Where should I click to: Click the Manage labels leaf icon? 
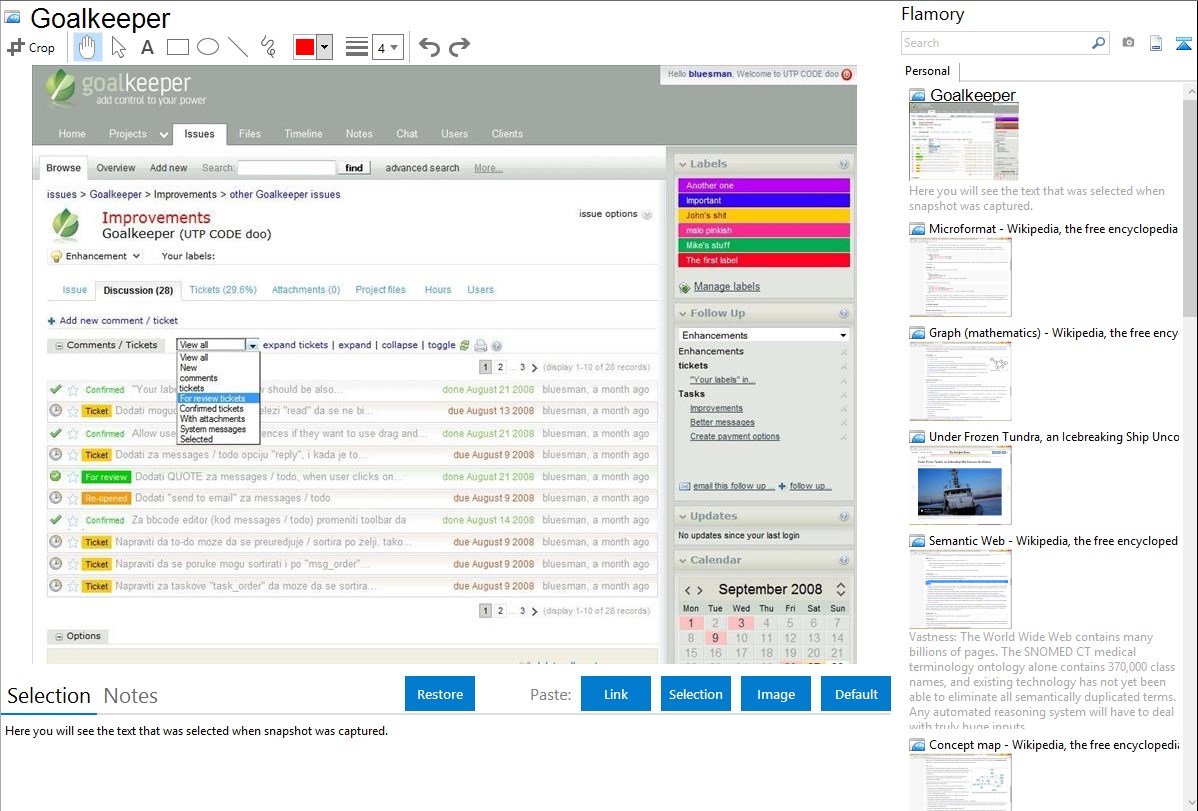(x=685, y=287)
